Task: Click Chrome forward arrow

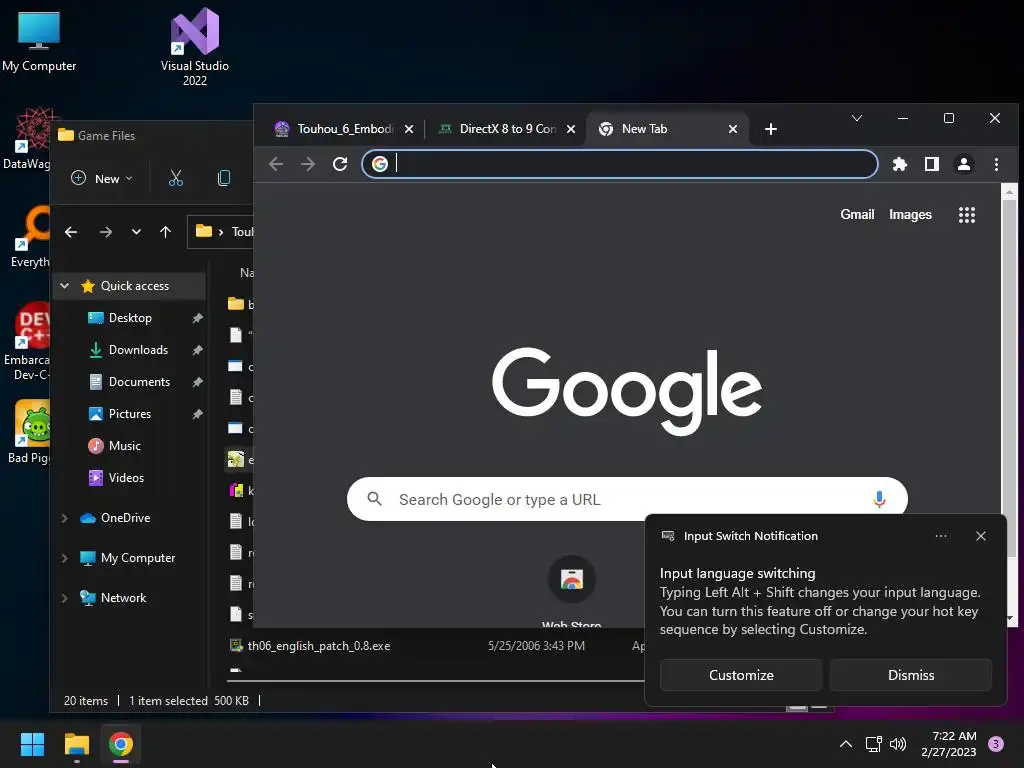Action: coord(308,164)
